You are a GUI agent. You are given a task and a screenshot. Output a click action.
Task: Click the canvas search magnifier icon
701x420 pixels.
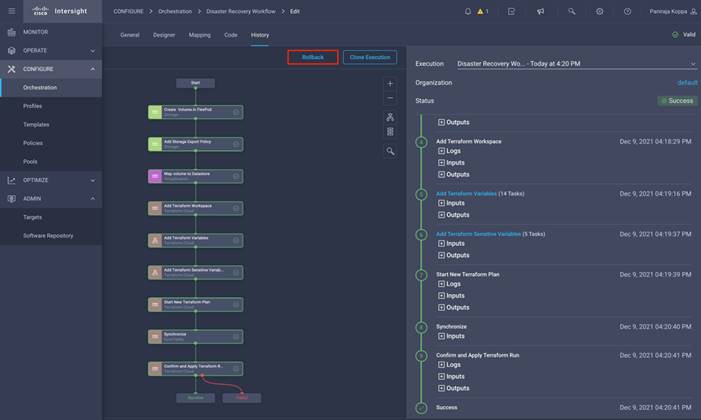coord(390,151)
